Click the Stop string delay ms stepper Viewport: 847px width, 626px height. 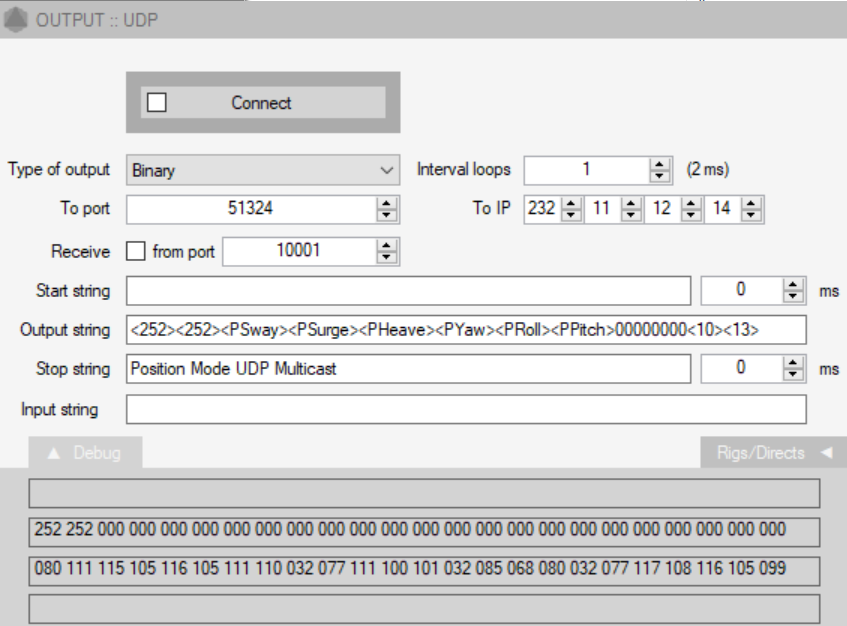(794, 368)
